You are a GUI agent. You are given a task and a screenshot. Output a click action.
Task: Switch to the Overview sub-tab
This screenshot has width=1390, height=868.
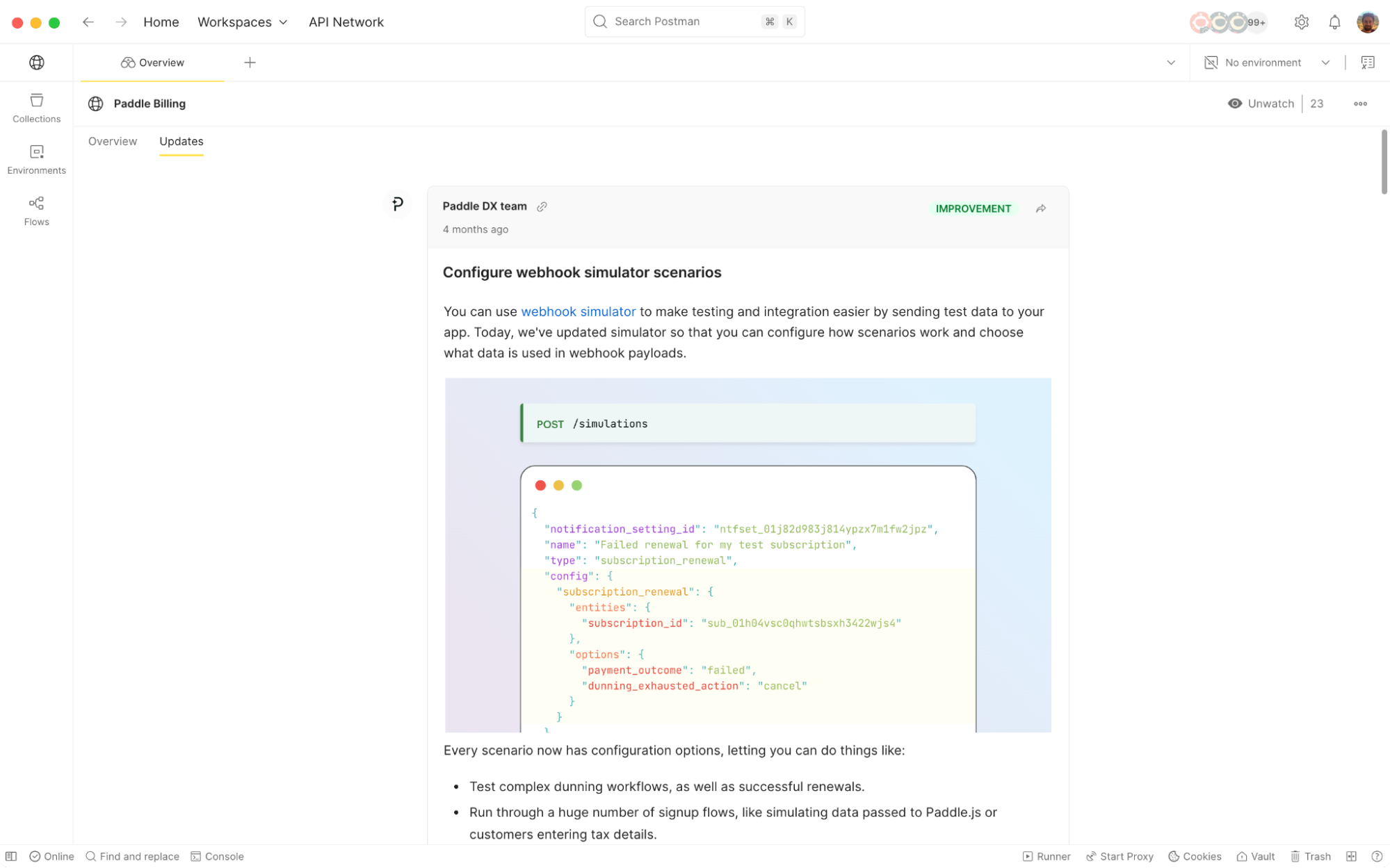coord(113,141)
